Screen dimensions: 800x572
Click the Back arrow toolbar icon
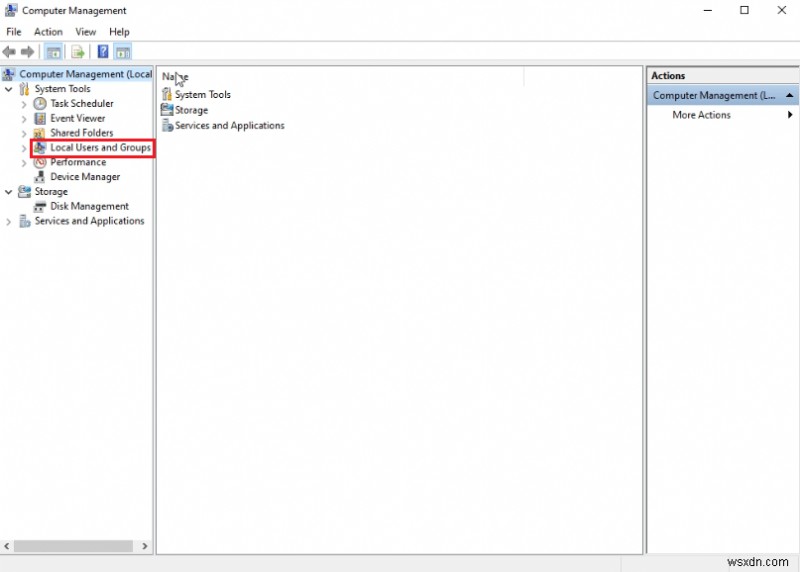(9, 52)
